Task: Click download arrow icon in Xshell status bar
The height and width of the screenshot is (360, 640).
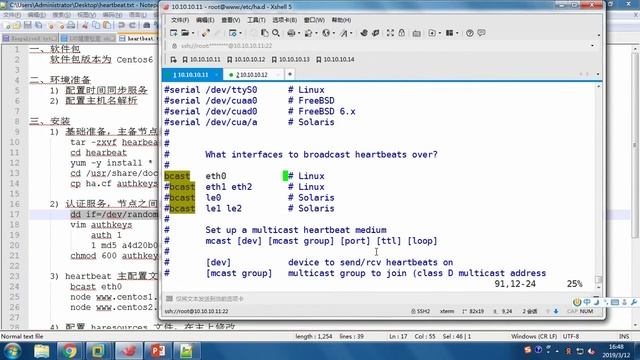Action: coord(556,311)
